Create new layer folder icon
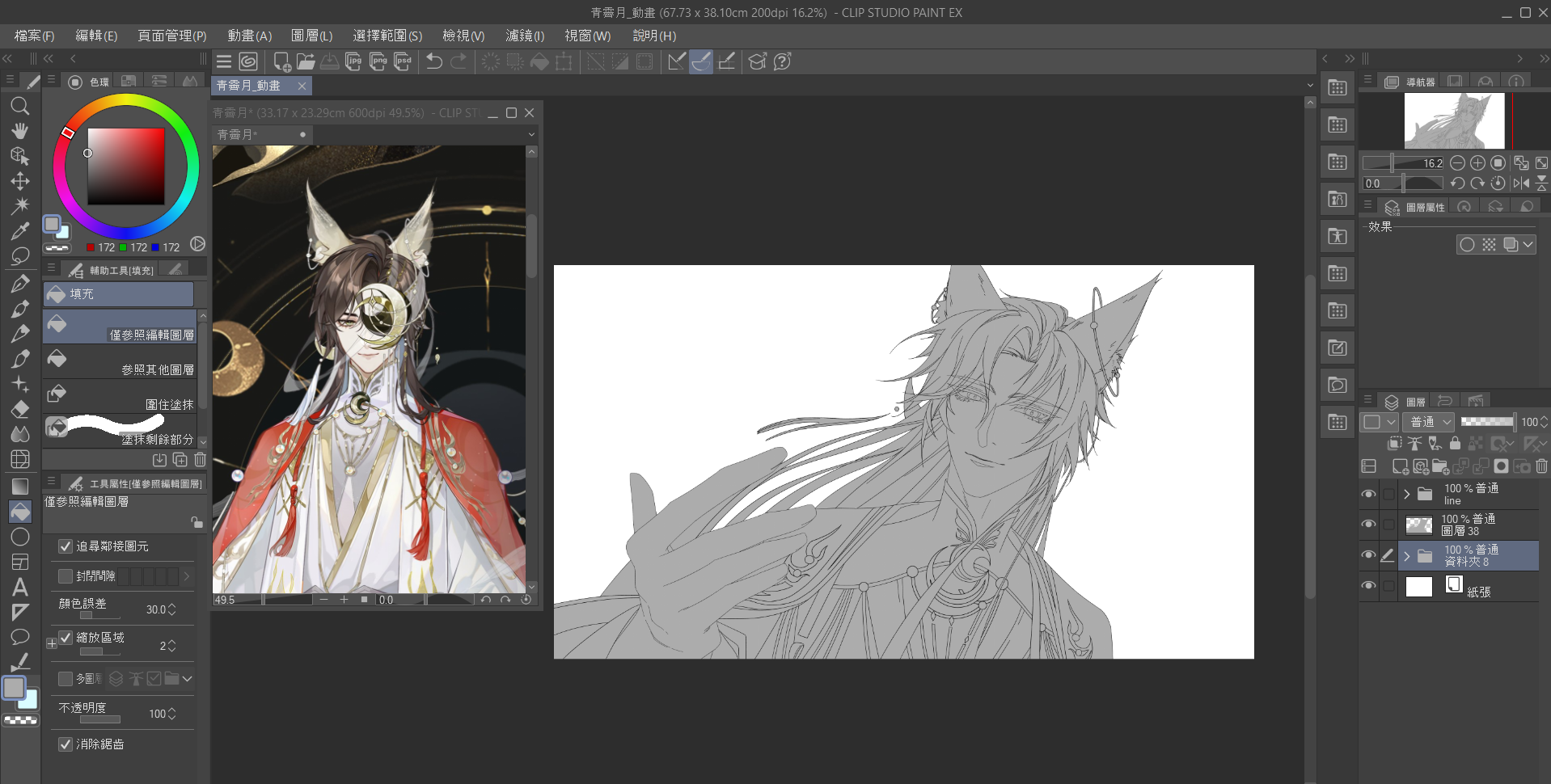The image size is (1551, 784). tap(1440, 466)
